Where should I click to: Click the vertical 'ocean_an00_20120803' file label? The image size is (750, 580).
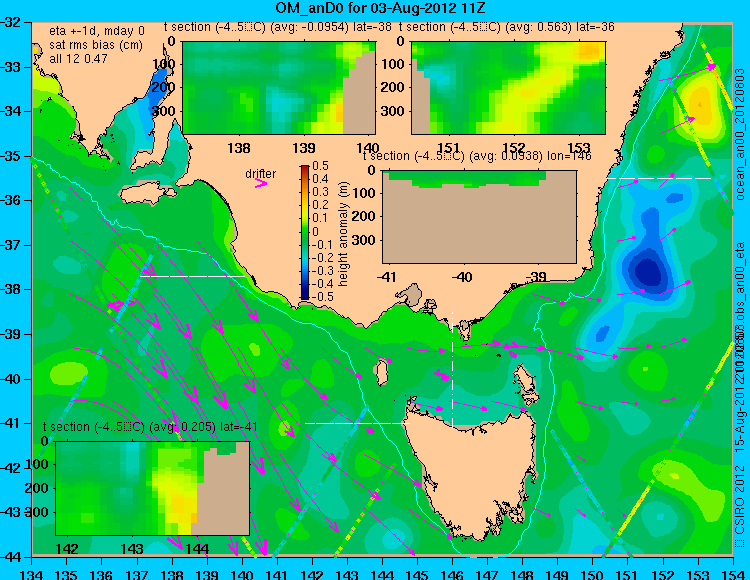click(741, 134)
